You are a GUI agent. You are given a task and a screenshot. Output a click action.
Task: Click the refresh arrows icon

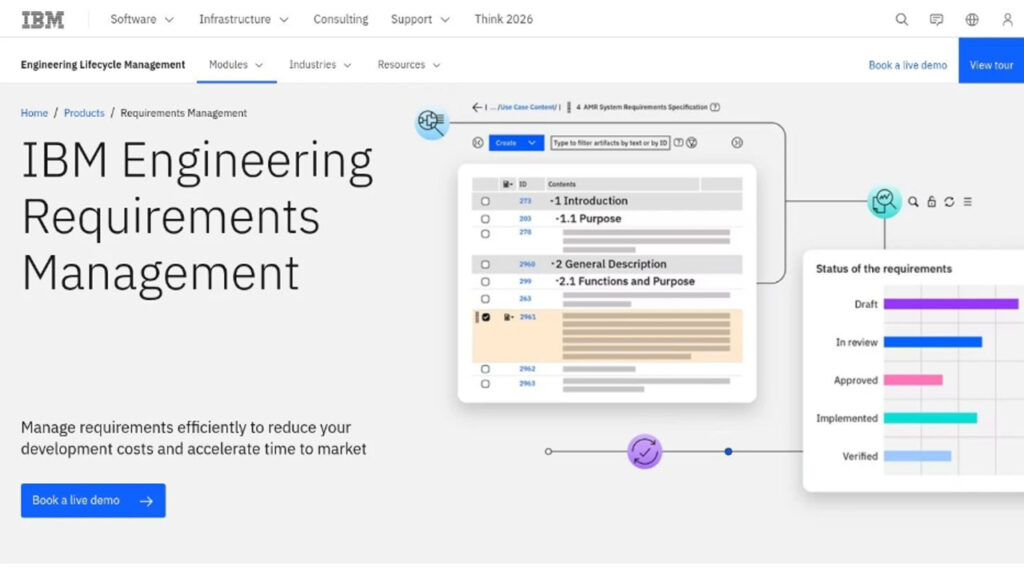click(950, 202)
